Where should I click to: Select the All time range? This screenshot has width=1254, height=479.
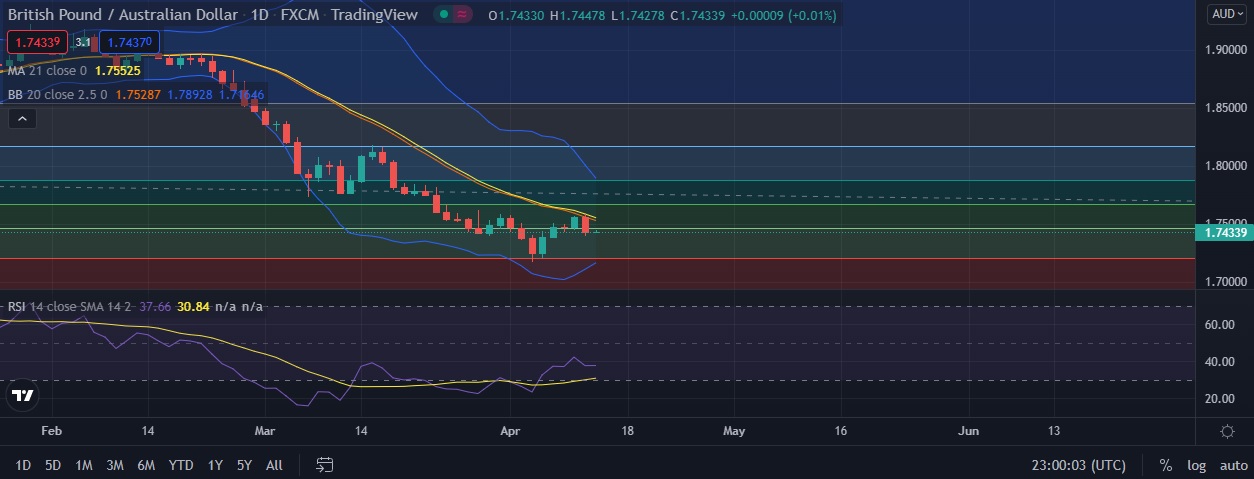coord(275,465)
